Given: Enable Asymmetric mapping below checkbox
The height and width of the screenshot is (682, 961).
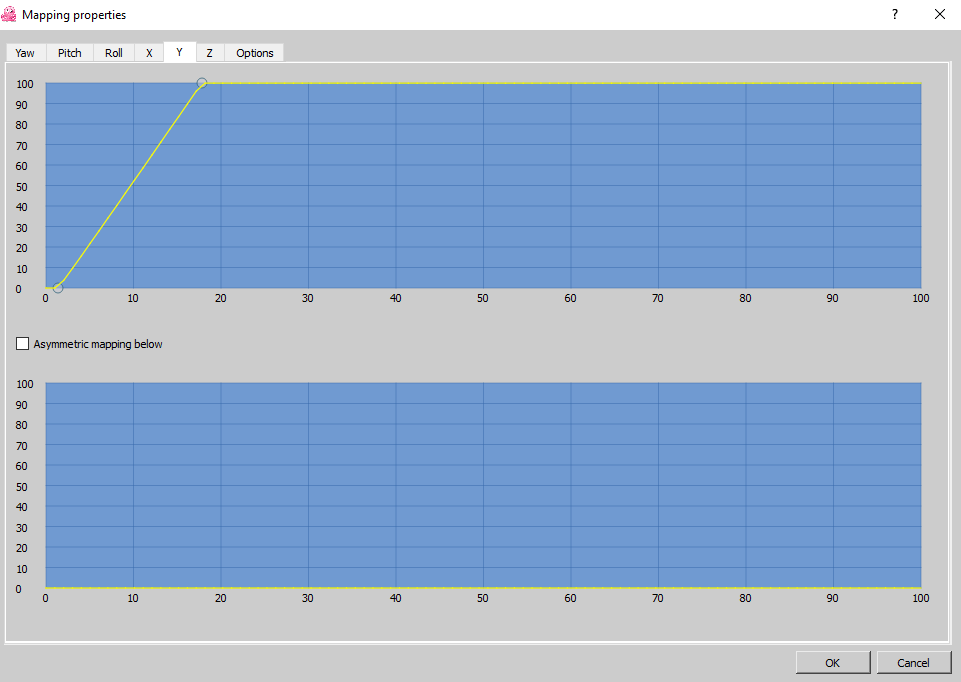Looking at the screenshot, I should point(23,344).
